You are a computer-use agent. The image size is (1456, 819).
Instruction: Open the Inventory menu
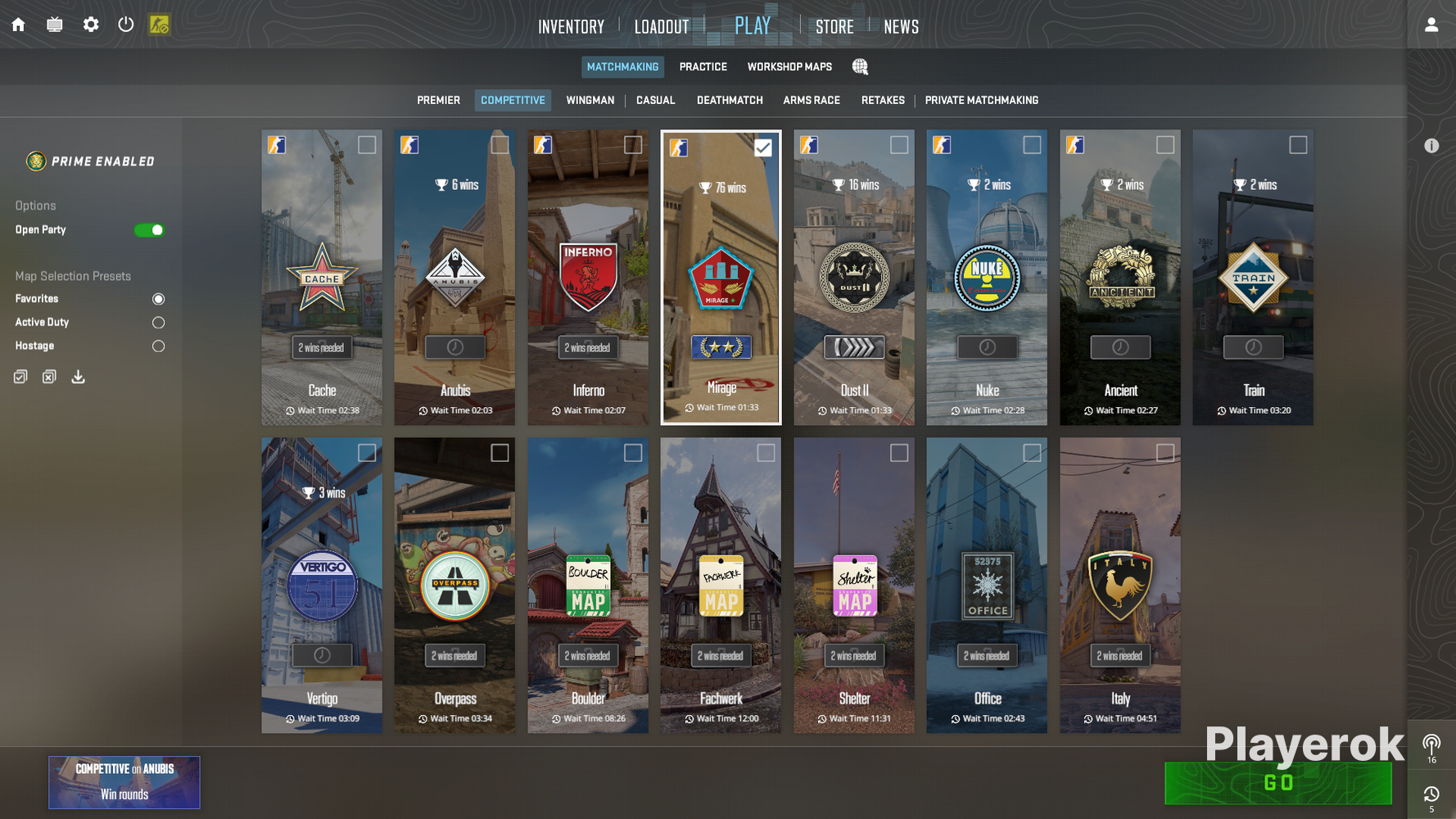tap(571, 26)
